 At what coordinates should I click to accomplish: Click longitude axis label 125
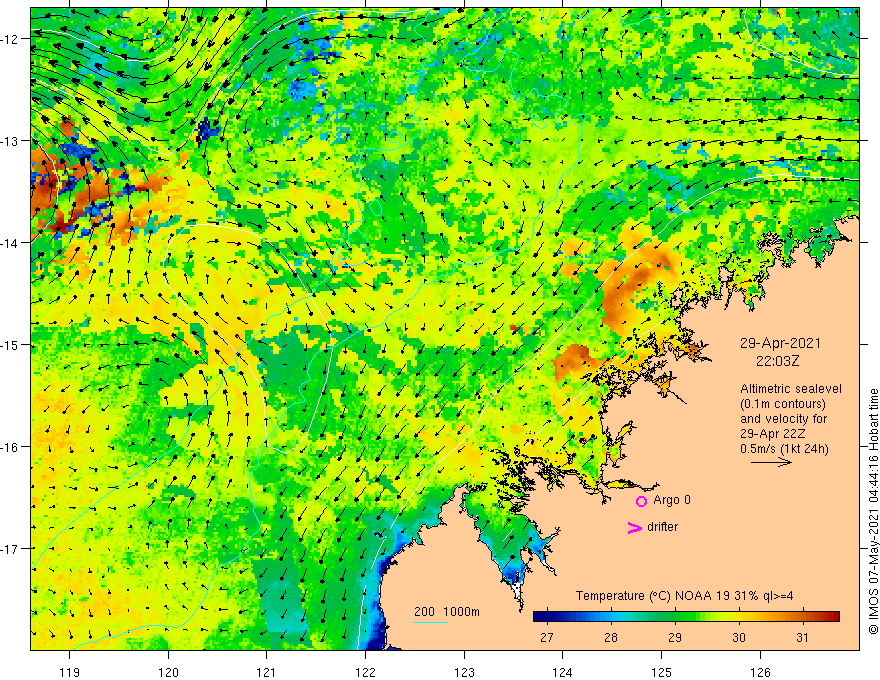click(x=662, y=672)
